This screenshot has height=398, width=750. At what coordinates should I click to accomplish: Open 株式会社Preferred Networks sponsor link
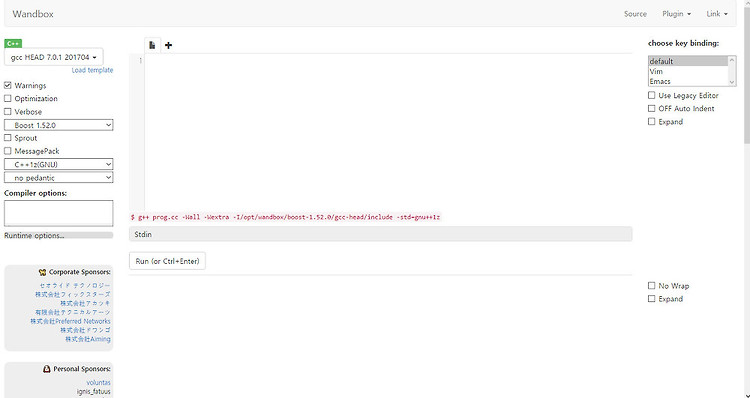70,321
